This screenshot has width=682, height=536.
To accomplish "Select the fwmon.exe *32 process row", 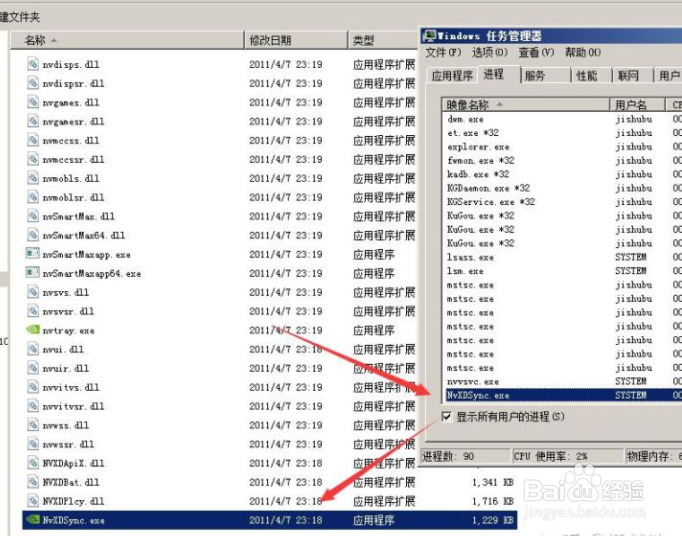I will pos(562,161).
